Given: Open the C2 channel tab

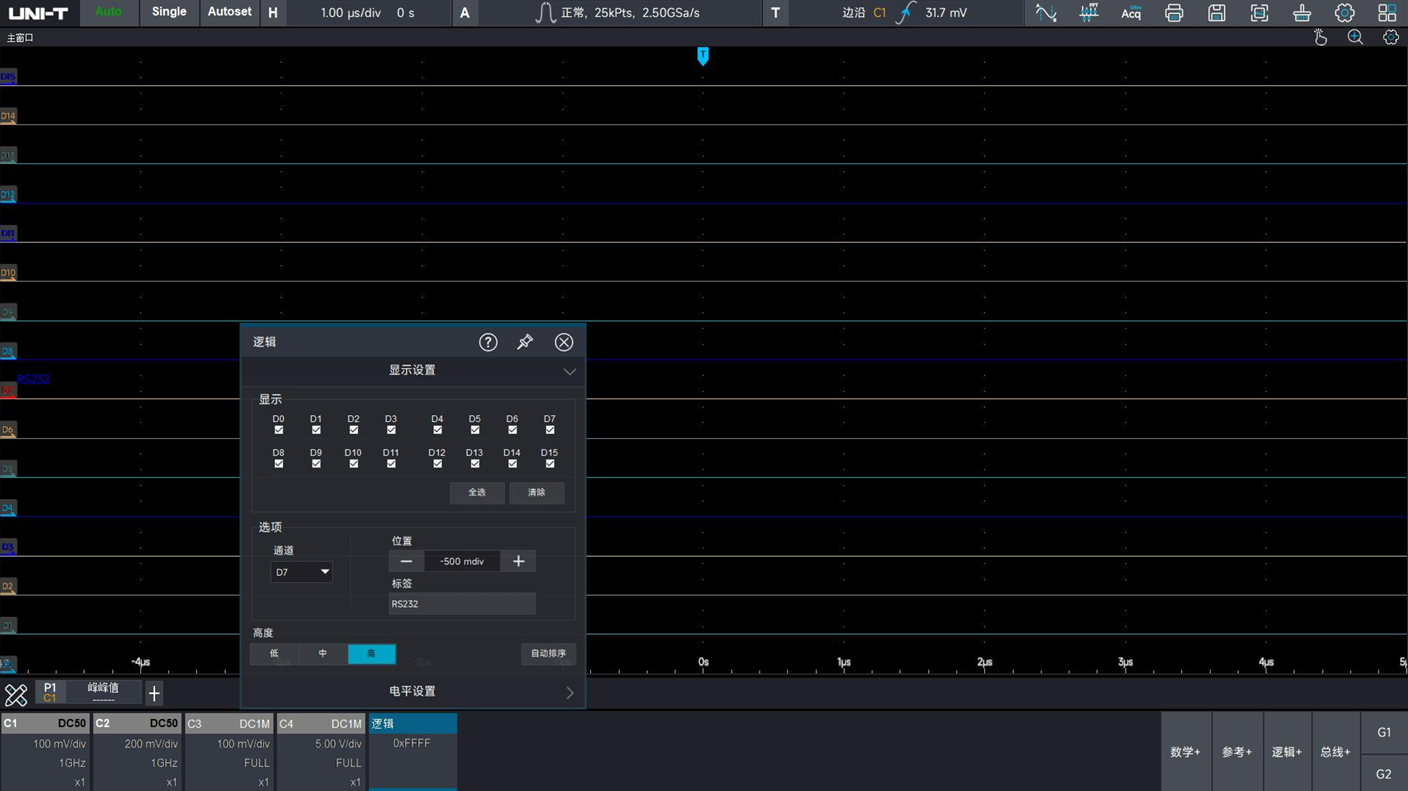Looking at the screenshot, I should click(138, 752).
